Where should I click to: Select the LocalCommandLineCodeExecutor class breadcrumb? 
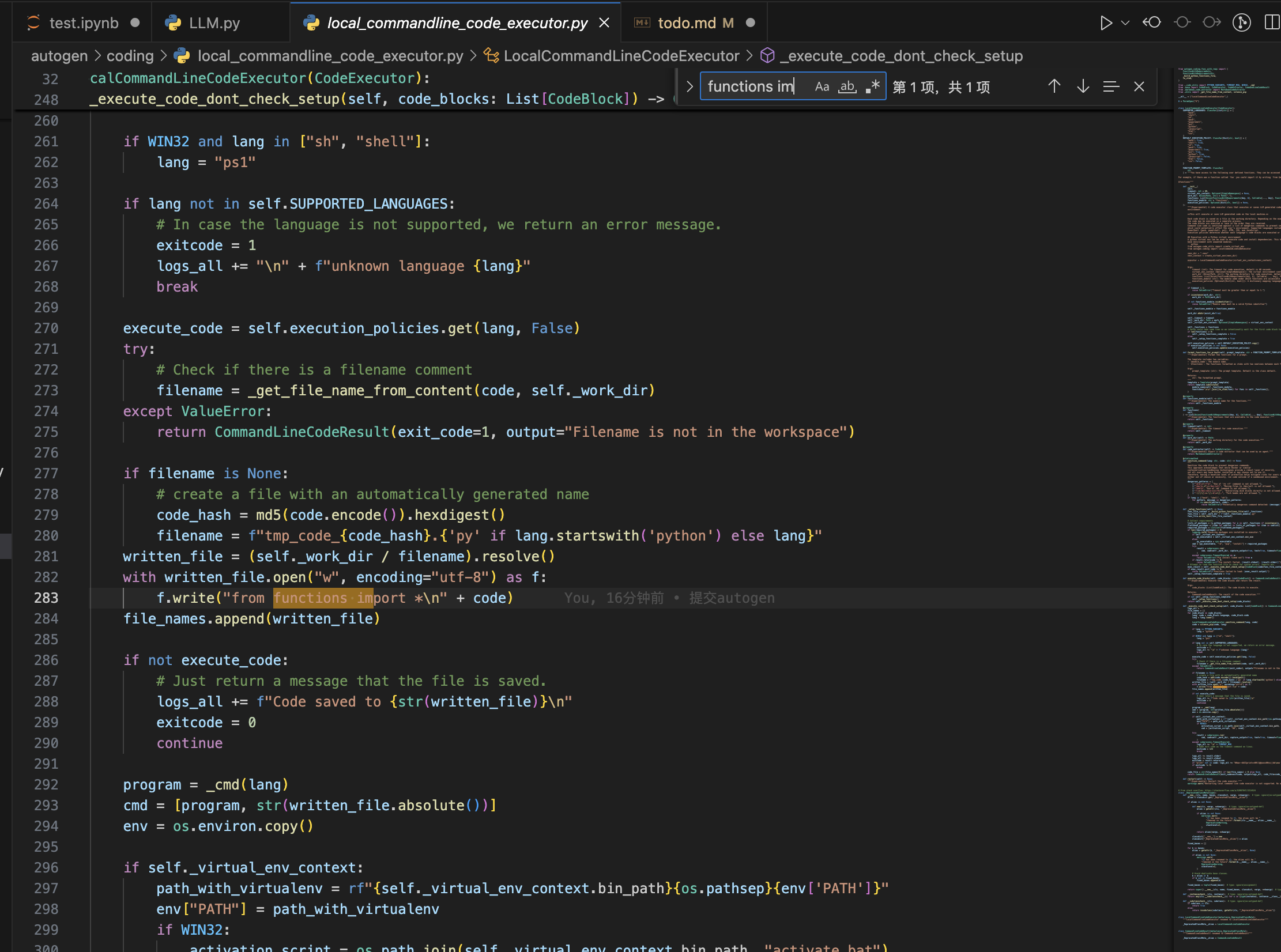[621, 56]
